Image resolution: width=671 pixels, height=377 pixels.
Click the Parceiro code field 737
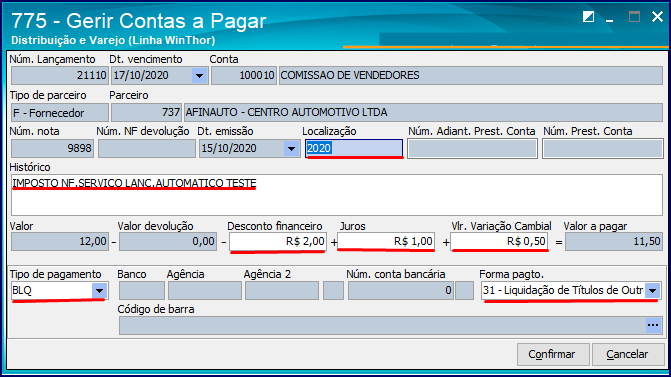tap(146, 113)
